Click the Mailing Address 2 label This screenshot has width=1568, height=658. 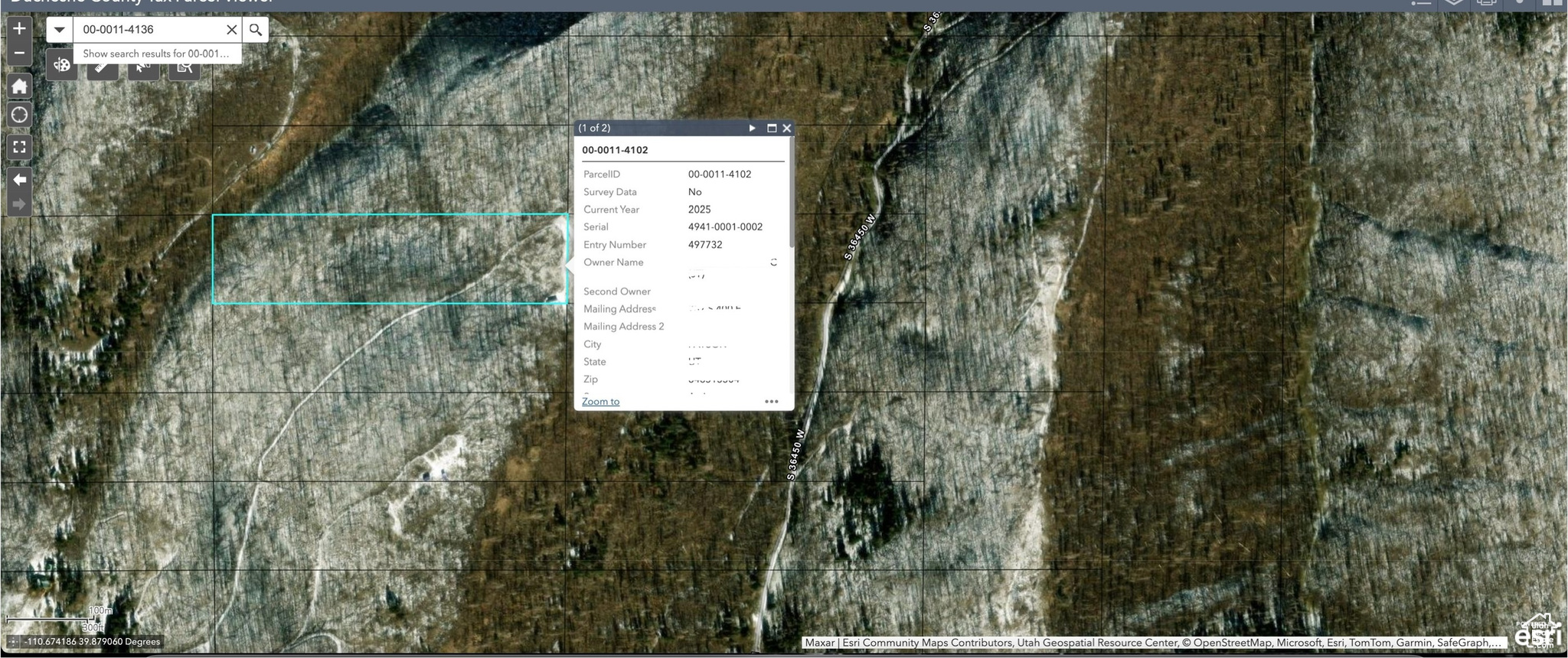(624, 327)
